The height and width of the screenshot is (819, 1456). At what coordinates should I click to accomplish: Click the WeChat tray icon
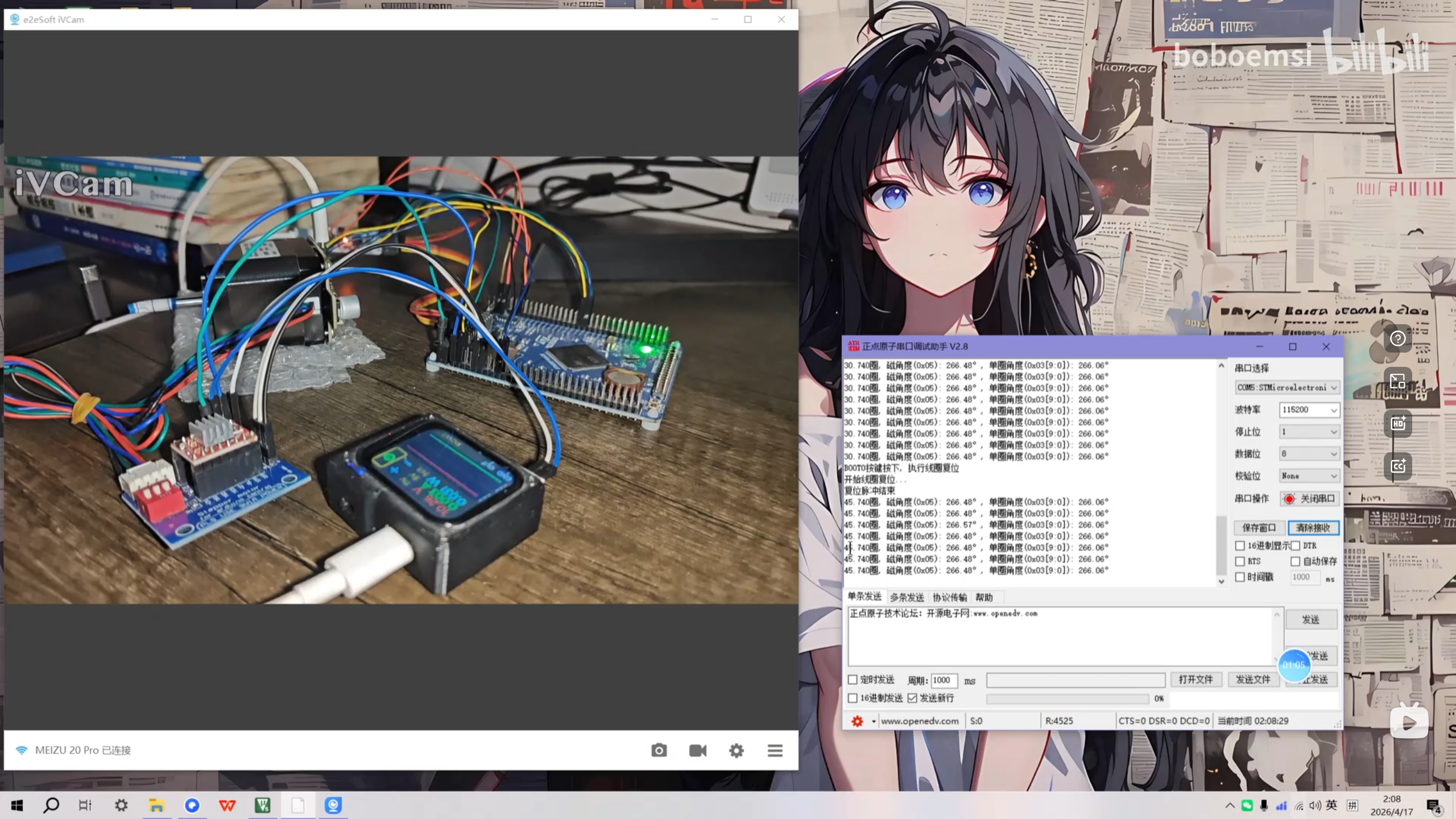(1247, 805)
